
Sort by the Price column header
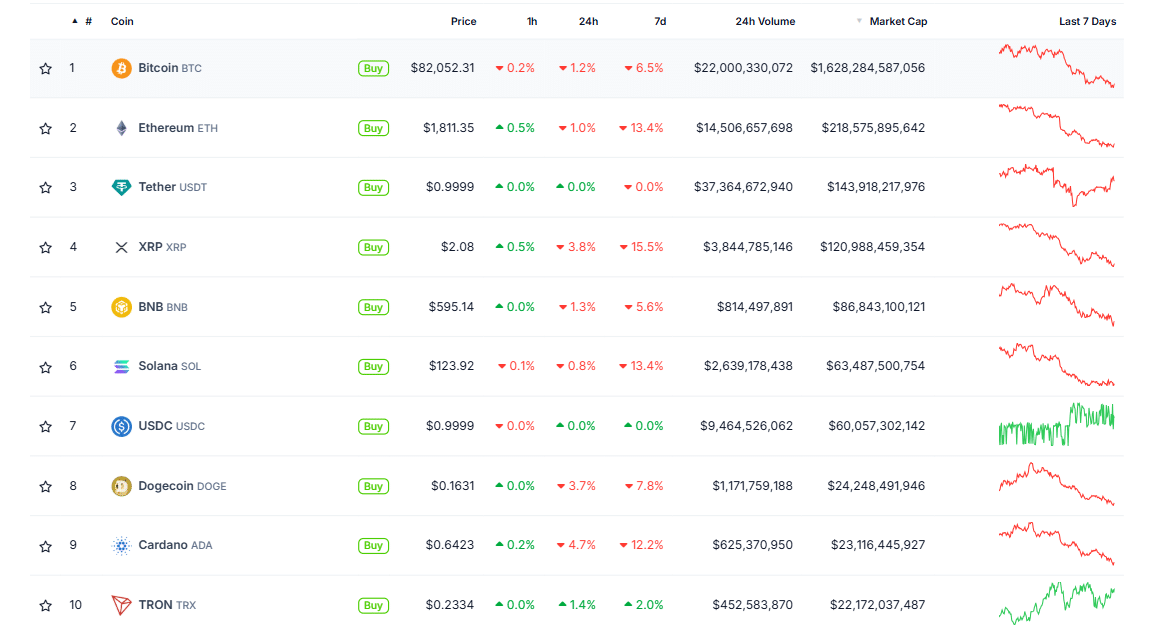(463, 21)
